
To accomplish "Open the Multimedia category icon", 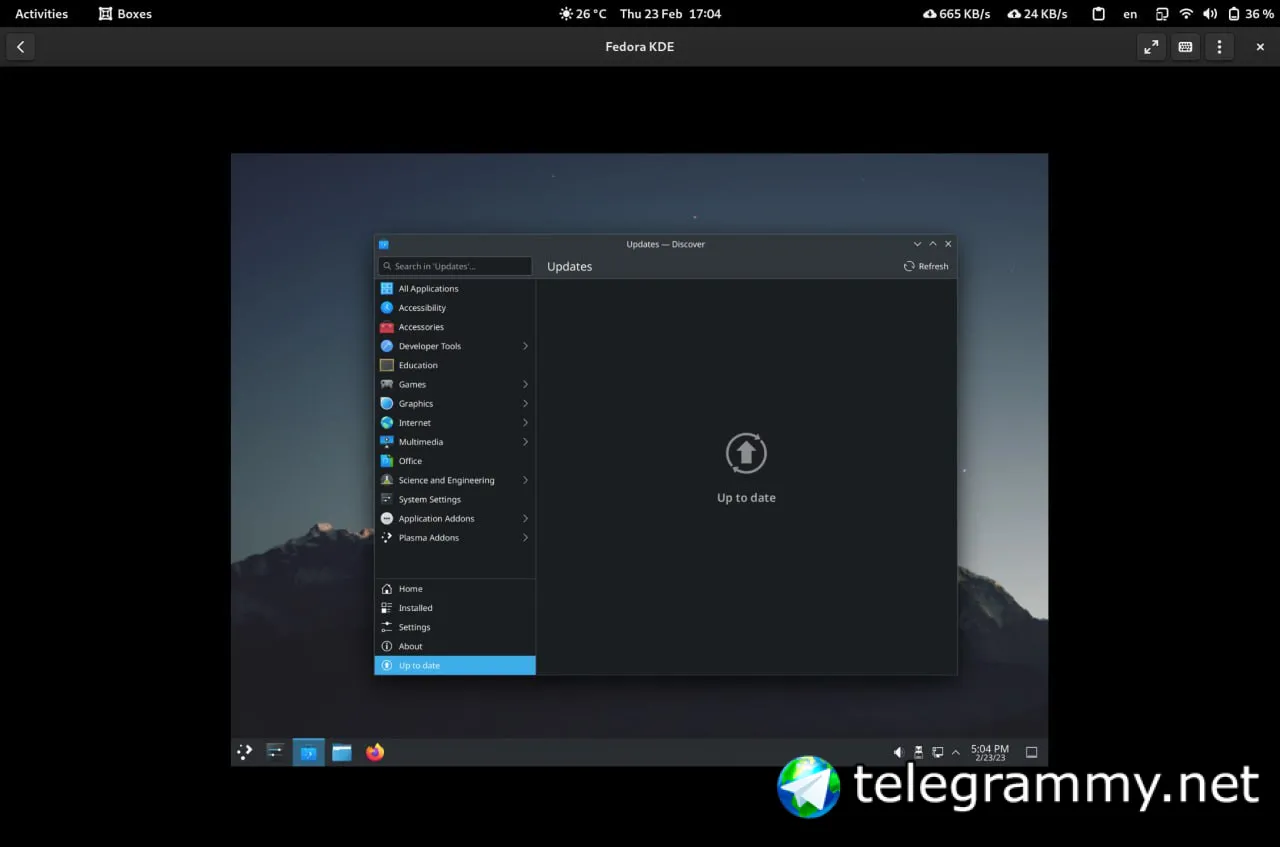I will 387,442.
